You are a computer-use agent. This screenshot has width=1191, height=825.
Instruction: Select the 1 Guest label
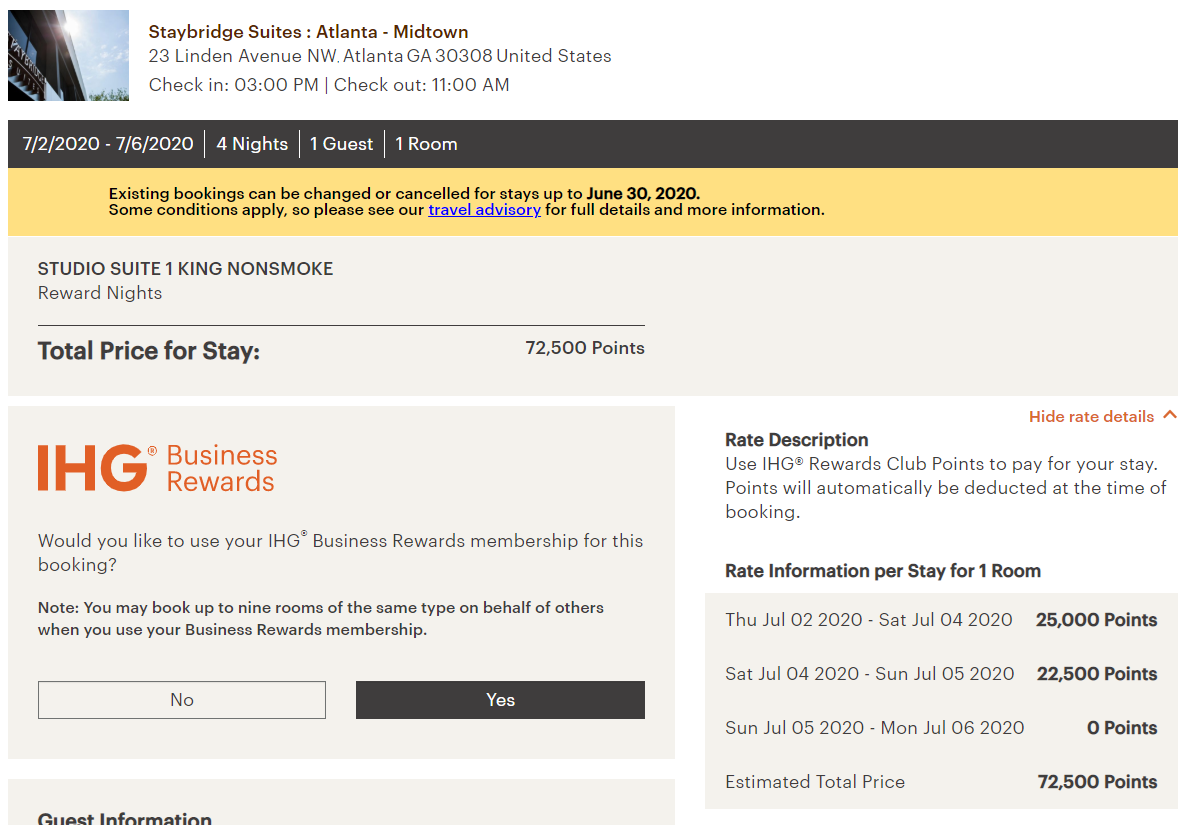pyautogui.click(x=341, y=144)
